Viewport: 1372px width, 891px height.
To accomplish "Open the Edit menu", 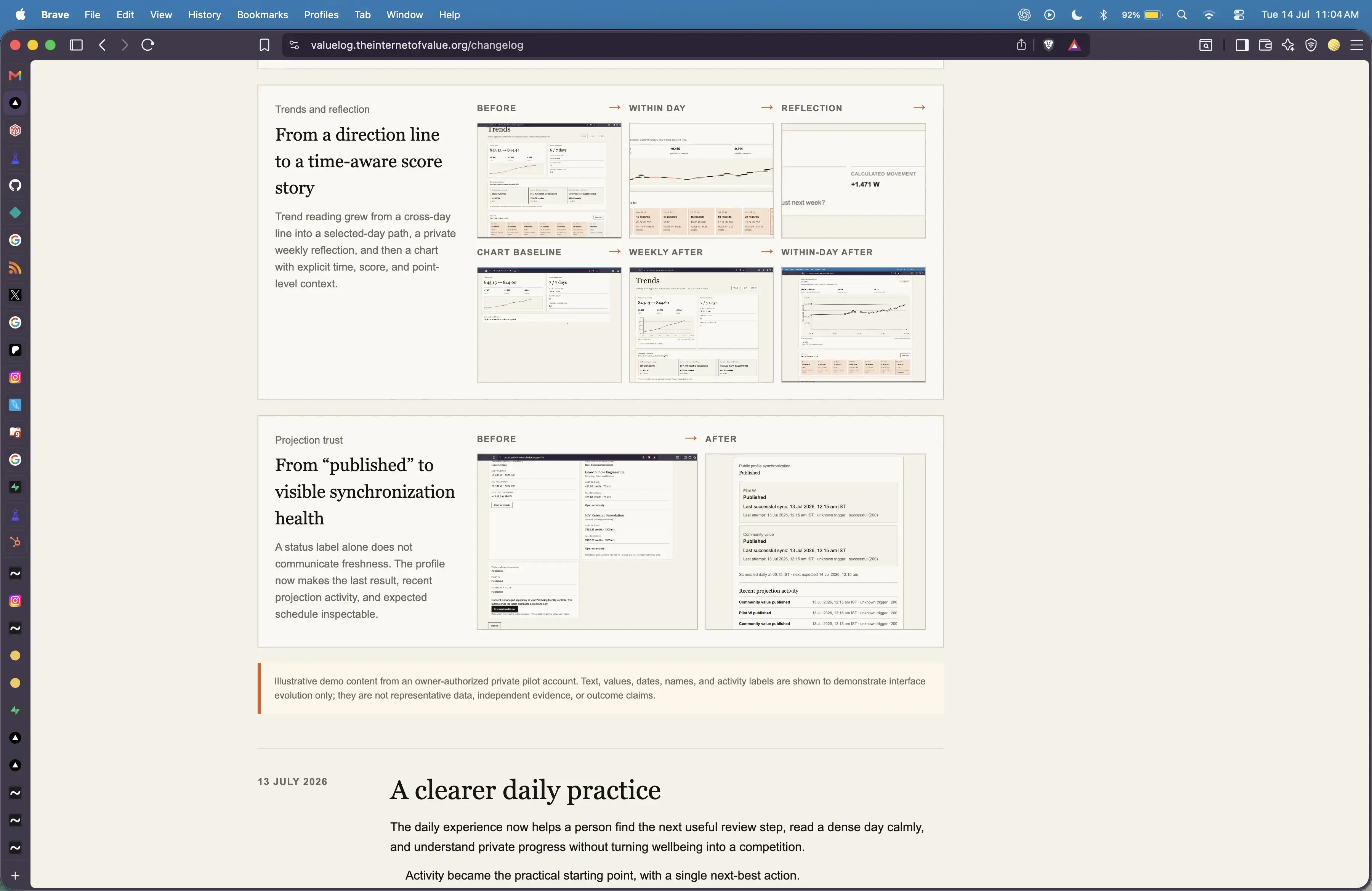I will pos(125,15).
